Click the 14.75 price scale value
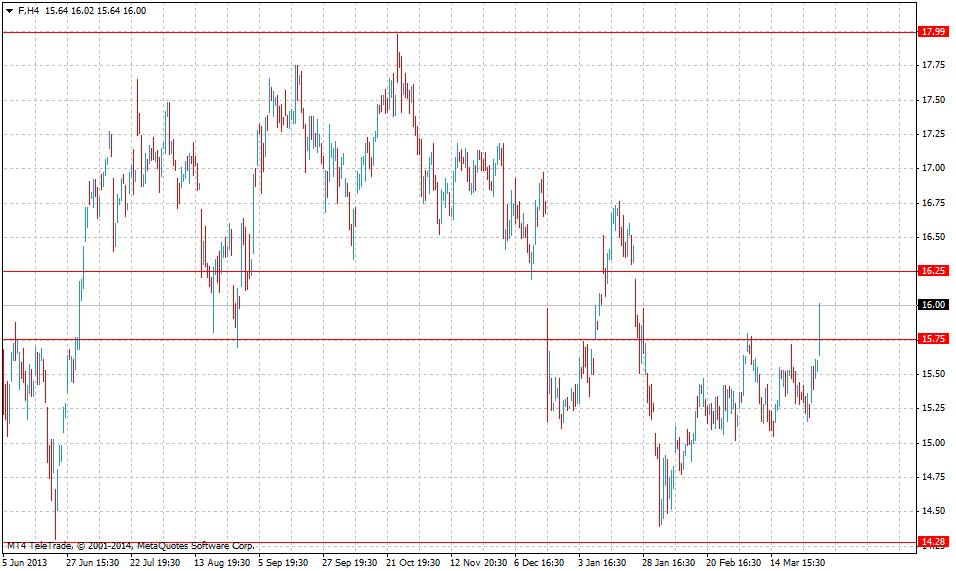The width and height of the screenshot is (956, 571). (933, 477)
